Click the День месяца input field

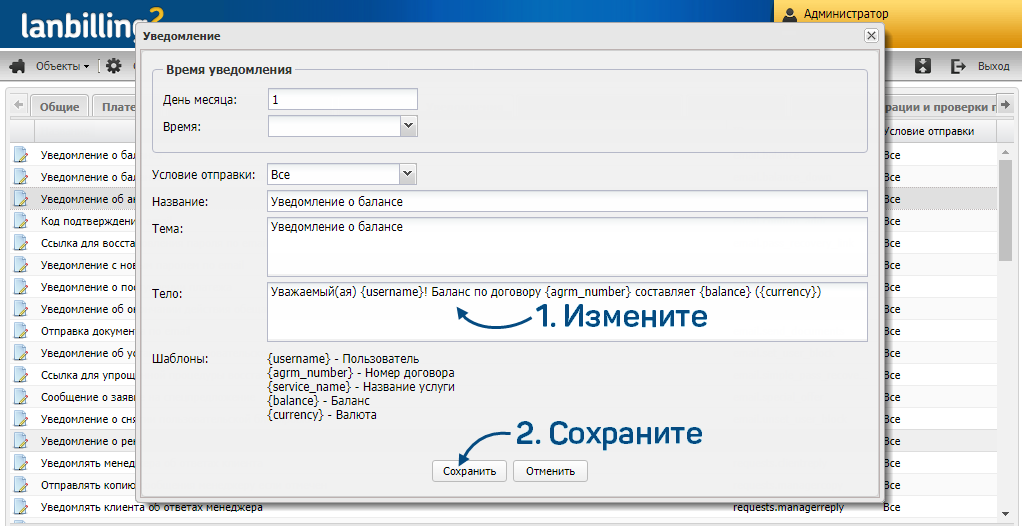(342, 100)
